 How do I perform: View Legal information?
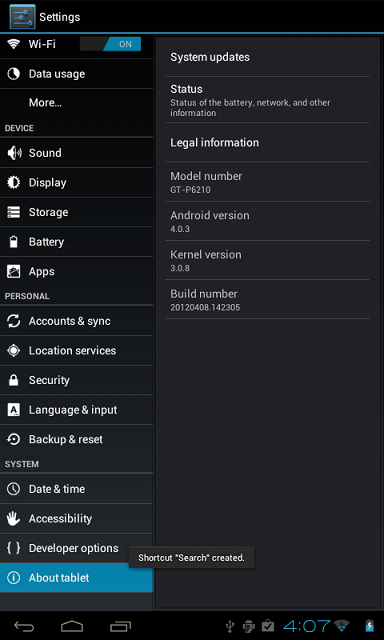(267, 142)
